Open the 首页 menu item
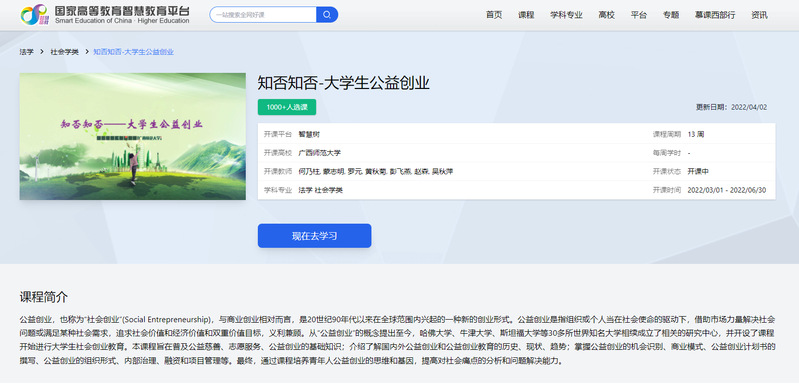The width and height of the screenshot is (799, 384). point(494,15)
